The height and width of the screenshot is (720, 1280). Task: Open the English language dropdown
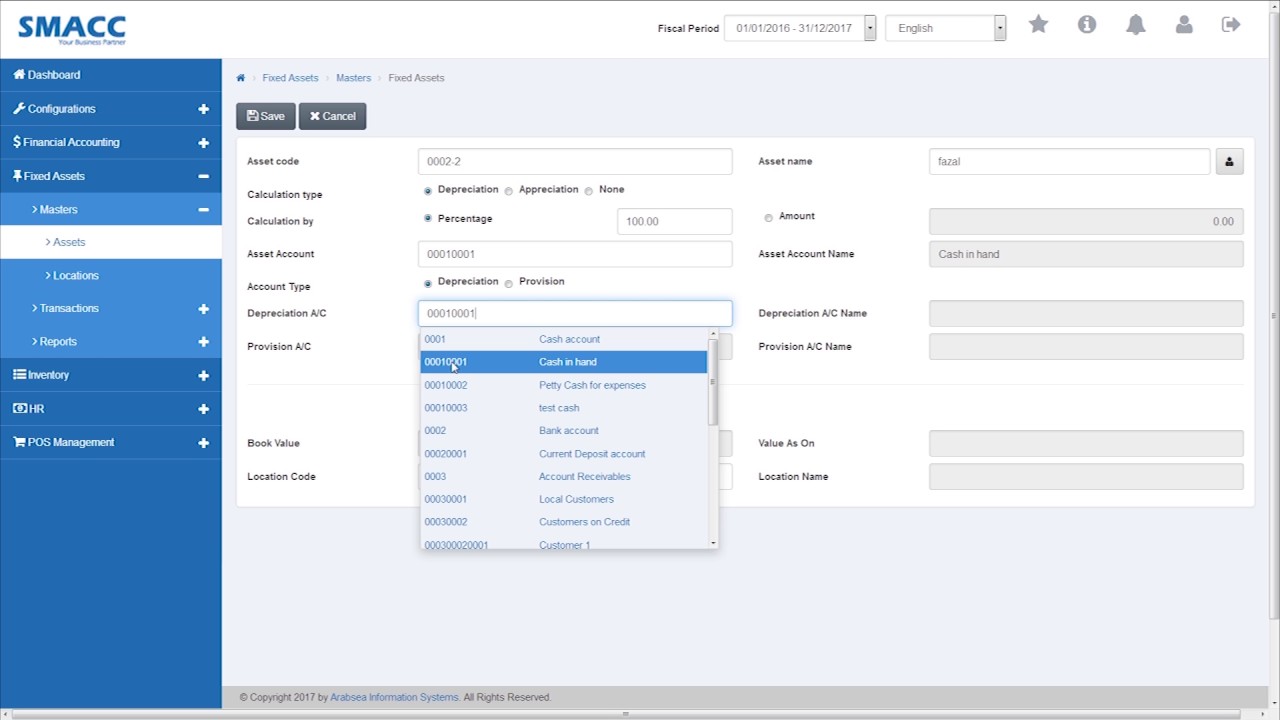(x=946, y=28)
